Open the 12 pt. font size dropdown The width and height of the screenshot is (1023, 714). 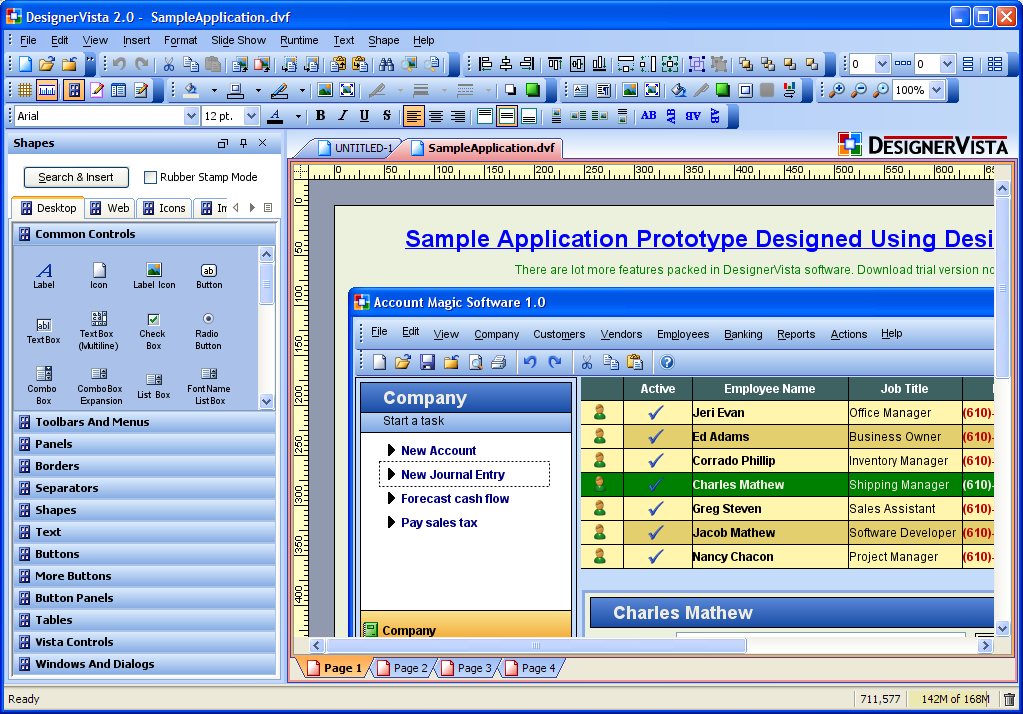pos(252,116)
